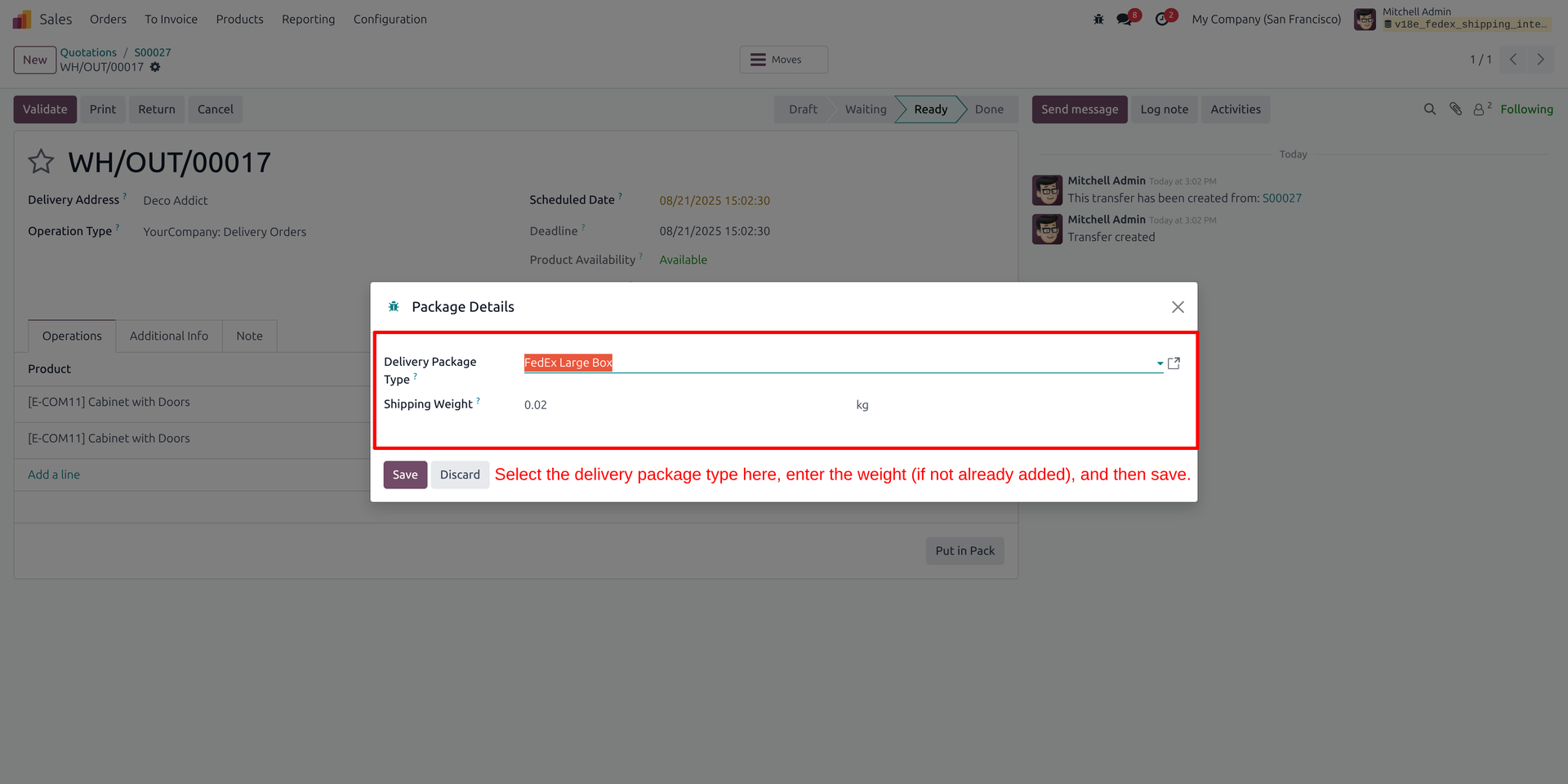Viewport: 1568px width, 784px height.
Task: Save the package details
Action: point(405,474)
